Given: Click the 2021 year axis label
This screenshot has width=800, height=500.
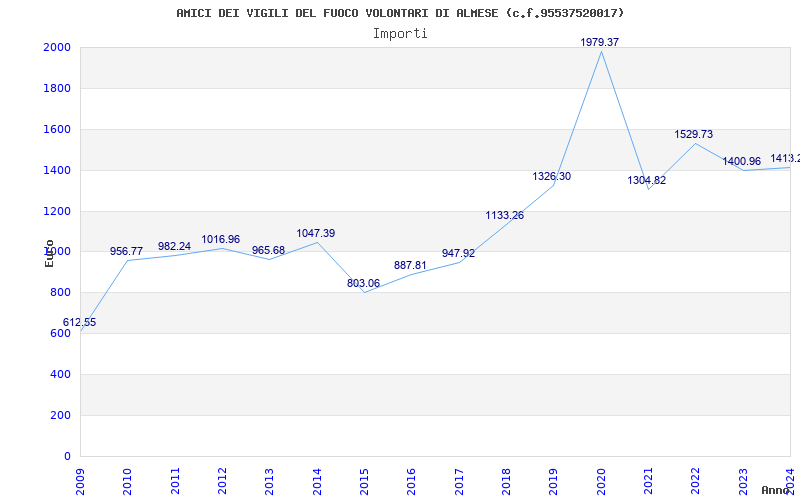Looking at the screenshot, I should [x=648, y=482].
